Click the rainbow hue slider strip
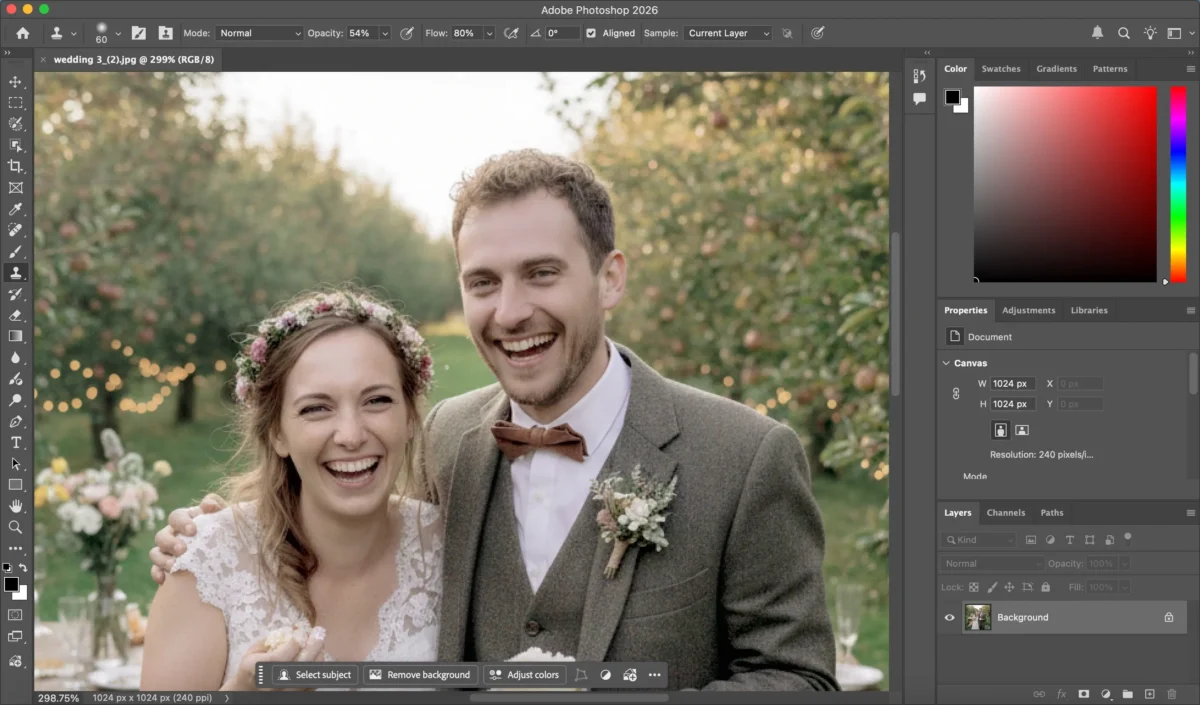This screenshot has height=705, width=1200. point(1178,184)
